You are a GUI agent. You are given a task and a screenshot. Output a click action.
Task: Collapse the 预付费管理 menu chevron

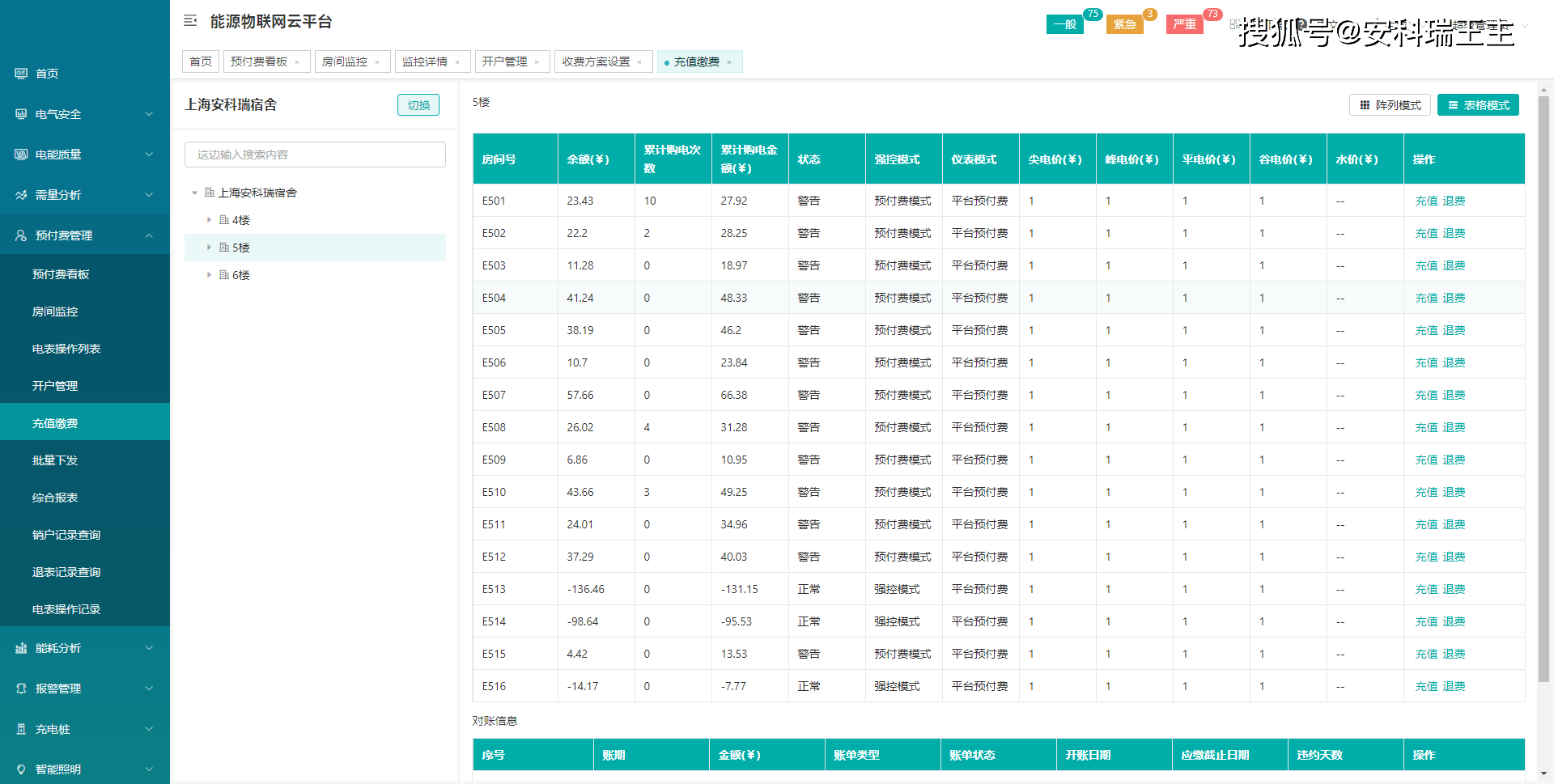pyautogui.click(x=149, y=235)
